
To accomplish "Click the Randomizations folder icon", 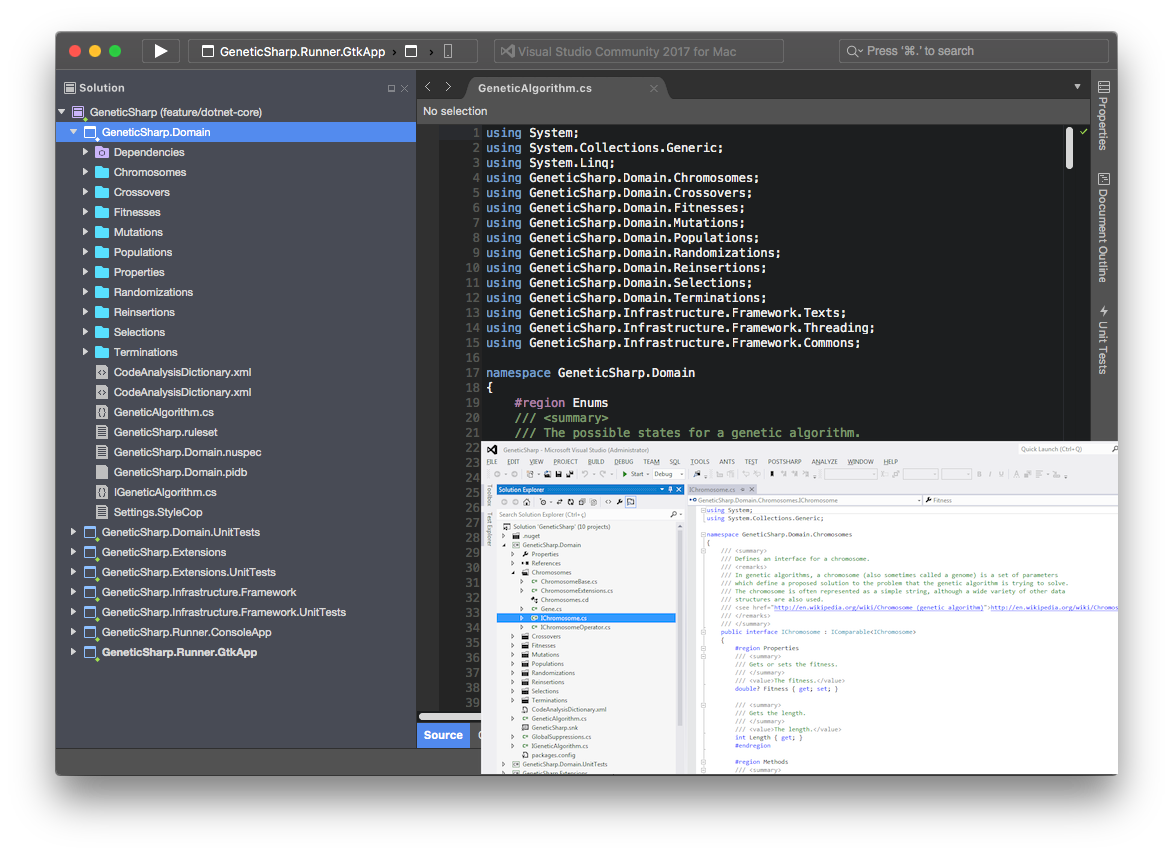I will coord(102,292).
